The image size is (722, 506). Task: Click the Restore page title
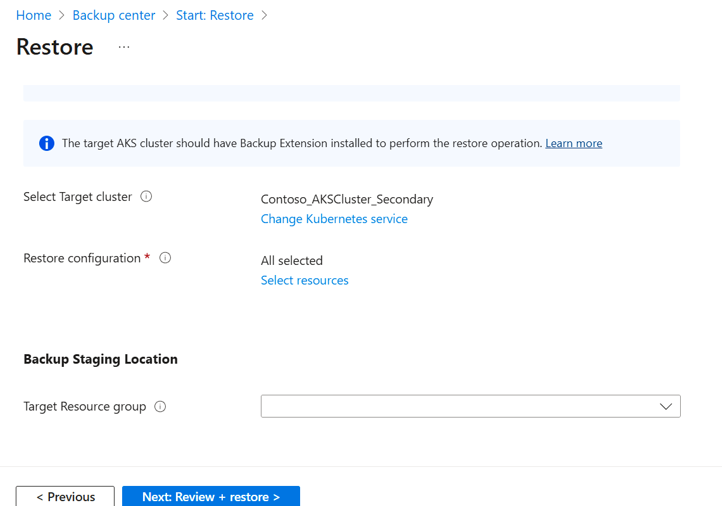[x=55, y=47]
